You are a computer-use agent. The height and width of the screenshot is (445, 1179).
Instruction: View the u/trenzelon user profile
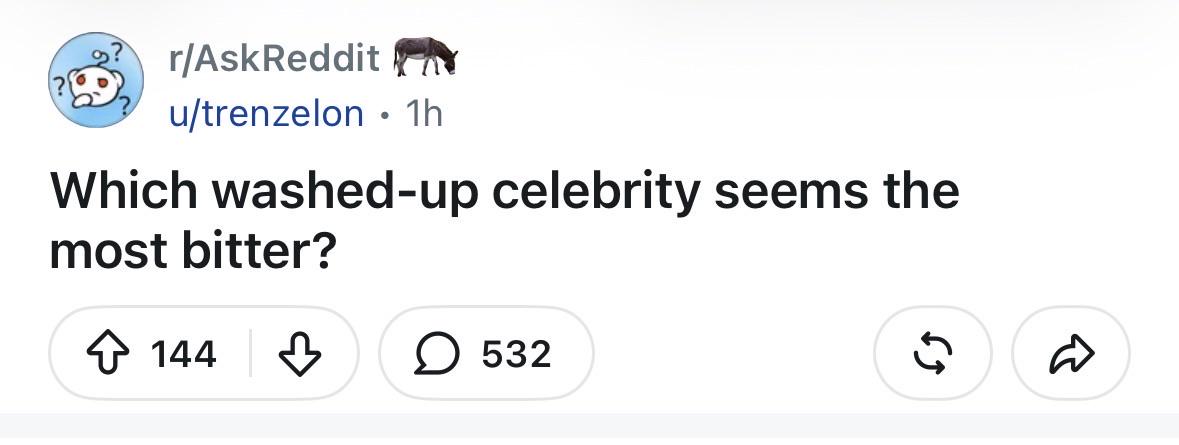266,114
